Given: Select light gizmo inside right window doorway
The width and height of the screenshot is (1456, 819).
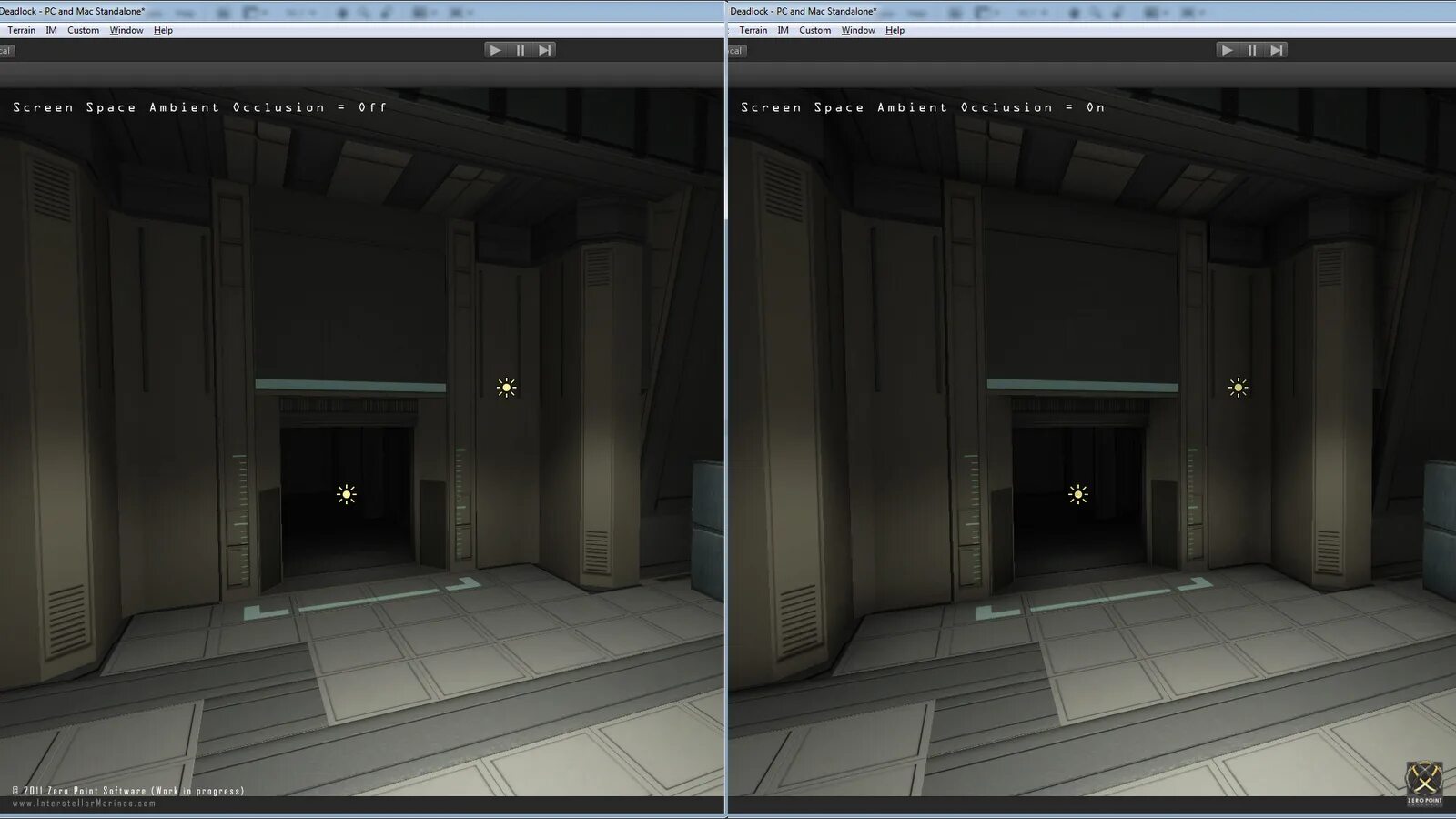Looking at the screenshot, I should point(1077,494).
